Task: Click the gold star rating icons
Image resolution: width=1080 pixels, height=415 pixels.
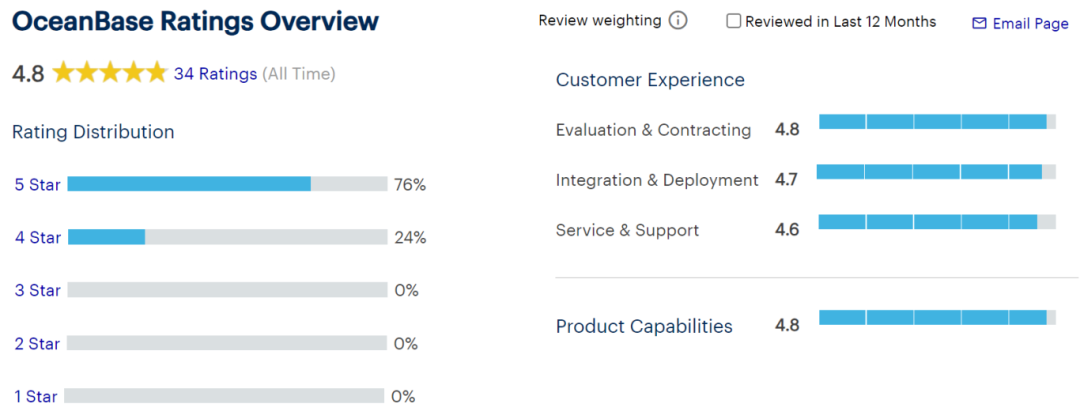Action: pos(110,73)
